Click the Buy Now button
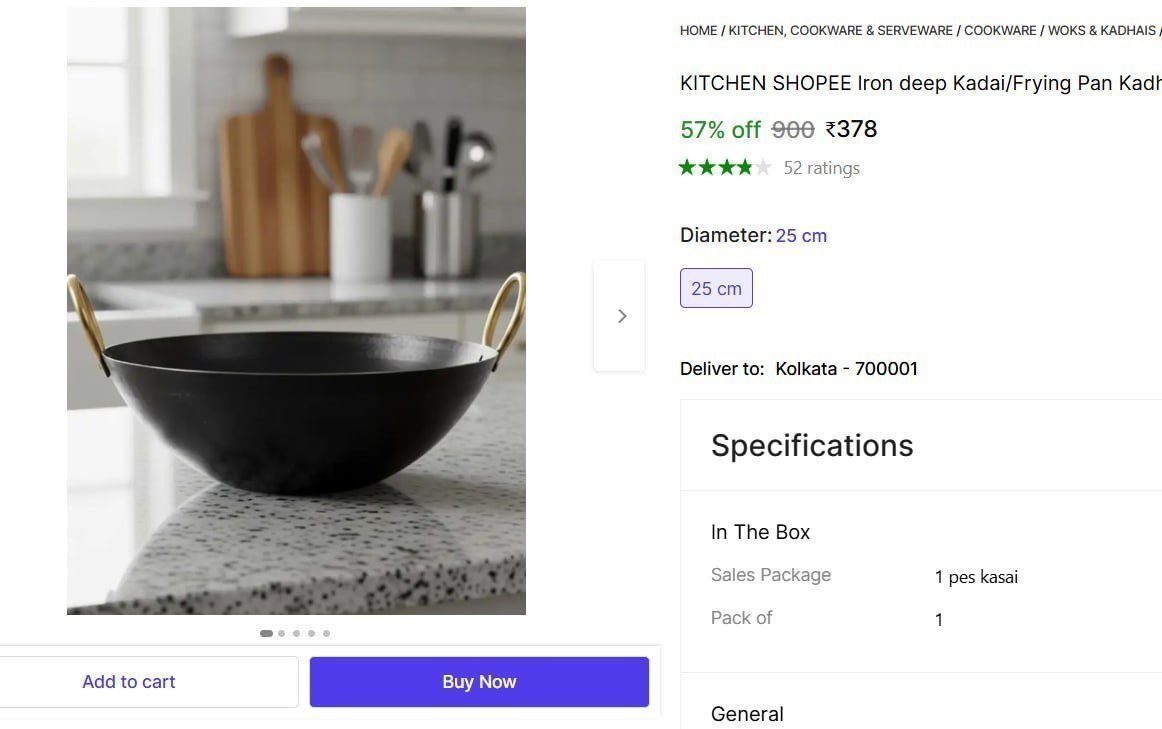Image resolution: width=1162 pixels, height=729 pixels. pos(479,682)
